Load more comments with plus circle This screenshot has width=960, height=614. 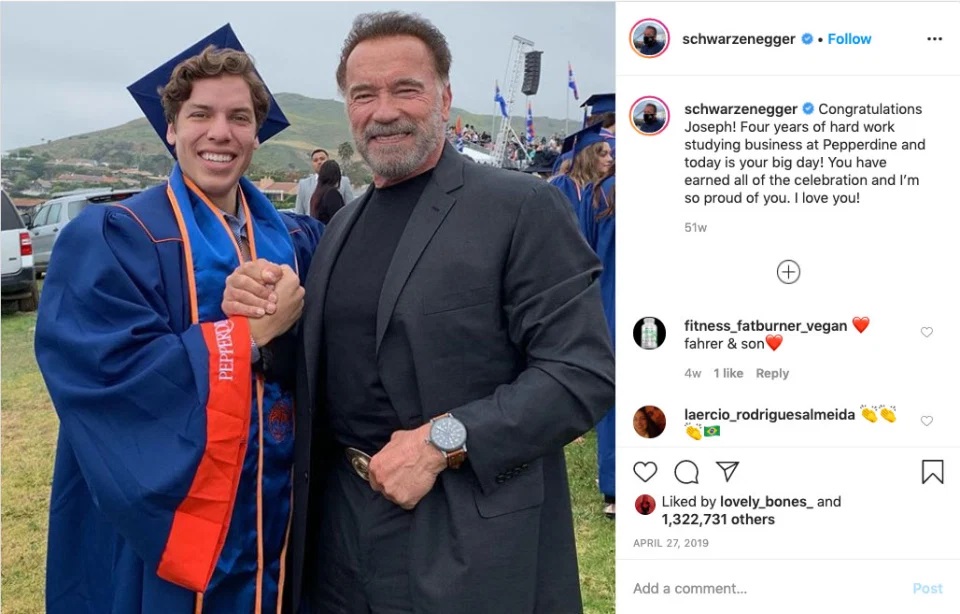(x=788, y=272)
